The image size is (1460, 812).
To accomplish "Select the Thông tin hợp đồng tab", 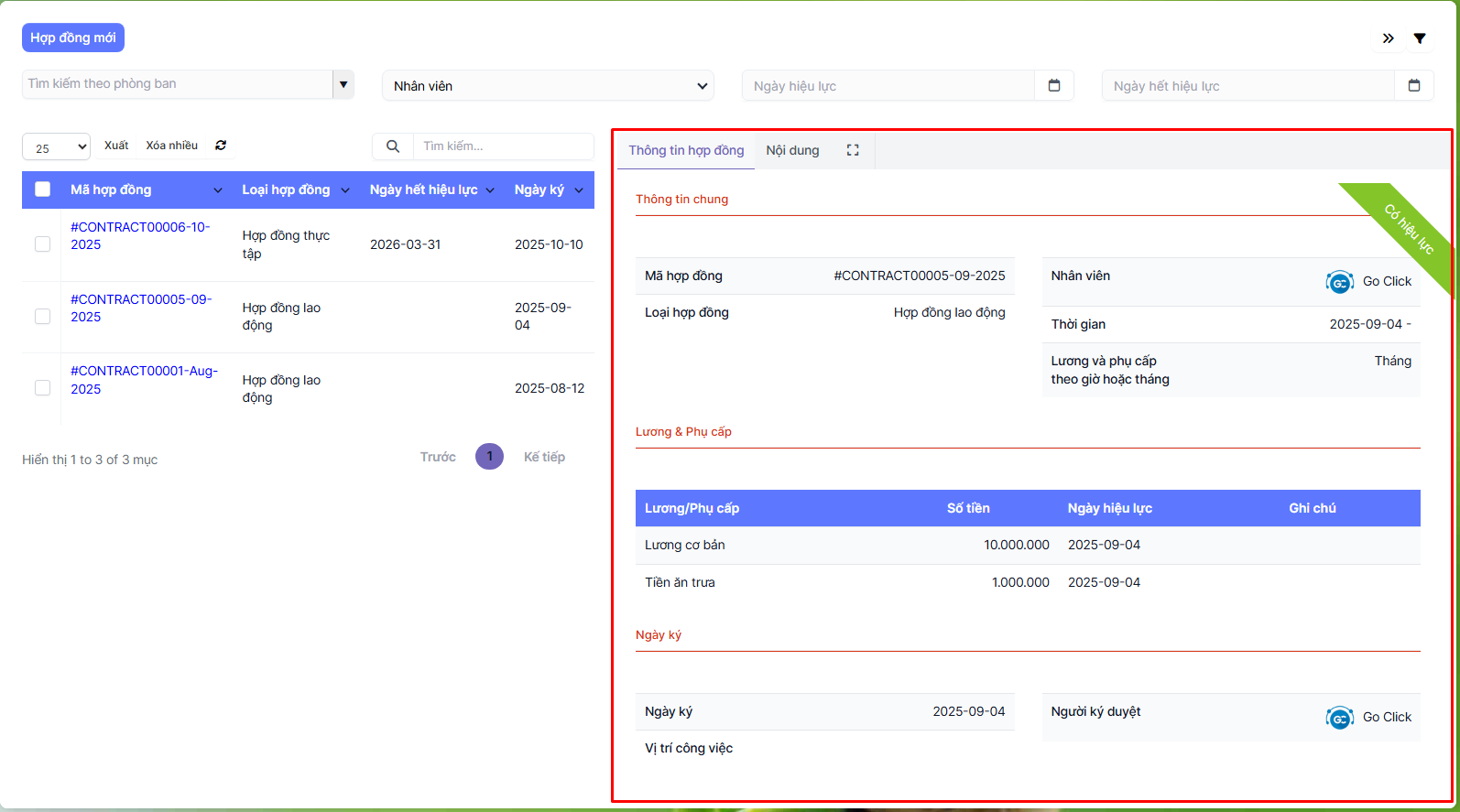I will tap(686, 150).
